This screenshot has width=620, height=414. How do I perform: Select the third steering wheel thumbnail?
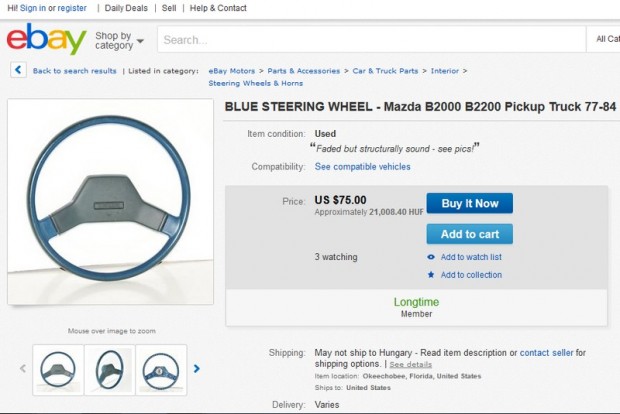coord(160,369)
